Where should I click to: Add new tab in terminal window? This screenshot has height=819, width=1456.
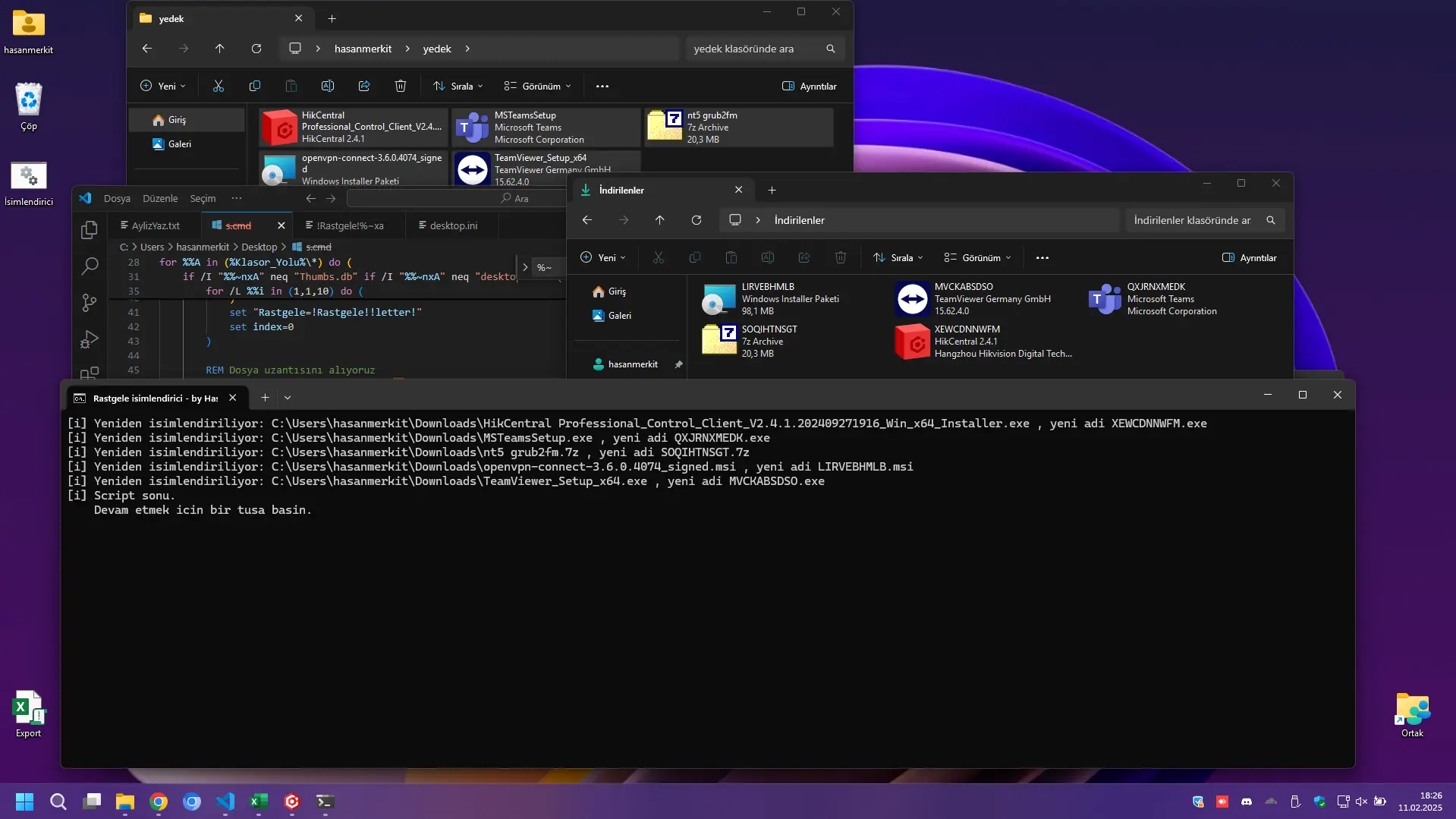tap(265, 398)
